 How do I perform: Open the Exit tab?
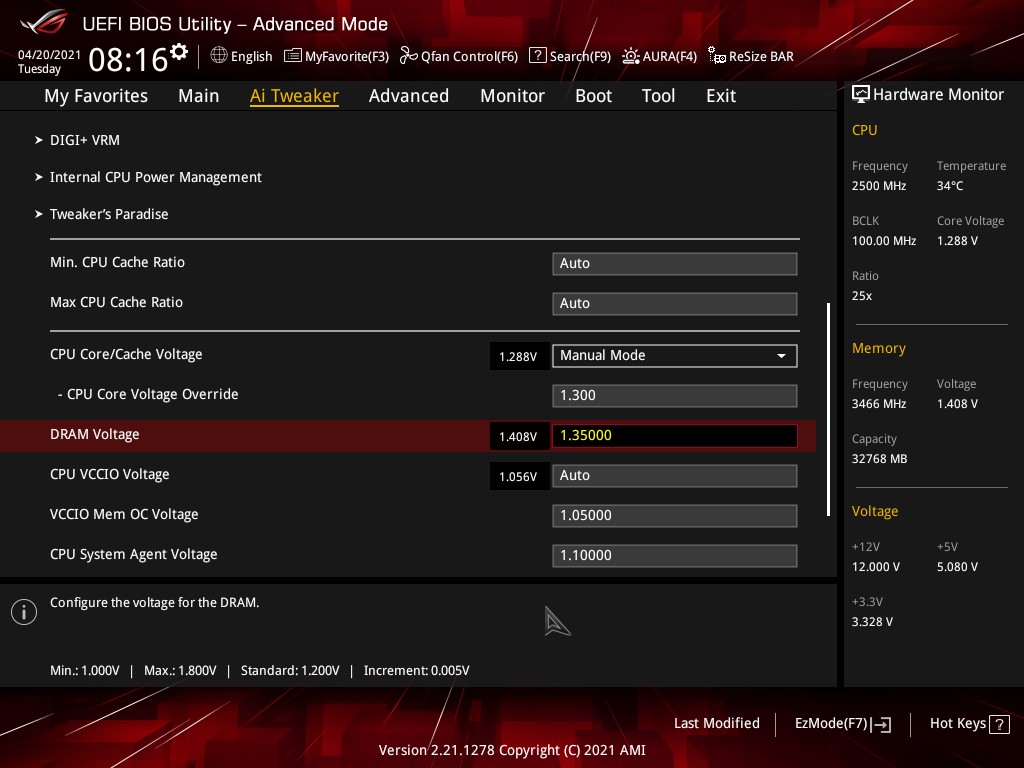click(x=721, y=96)
